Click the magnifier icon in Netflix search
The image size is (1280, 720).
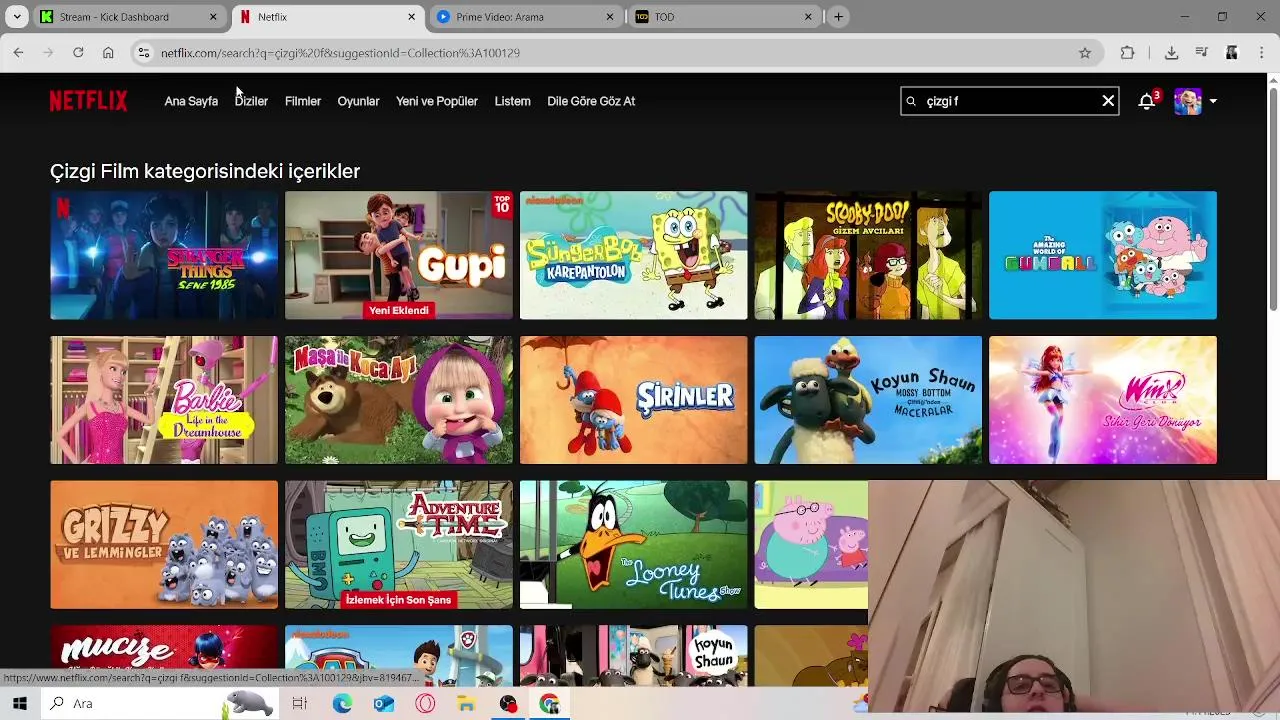tap(911, 101)
